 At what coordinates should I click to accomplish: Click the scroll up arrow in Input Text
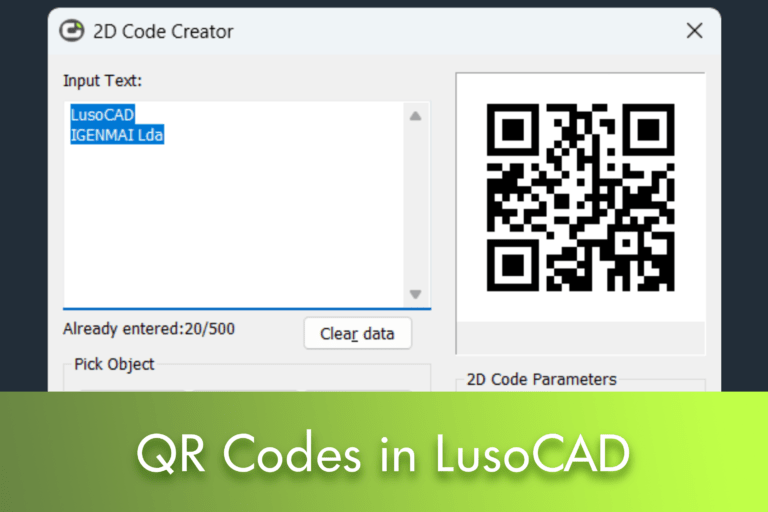click(x=415, y=116)
